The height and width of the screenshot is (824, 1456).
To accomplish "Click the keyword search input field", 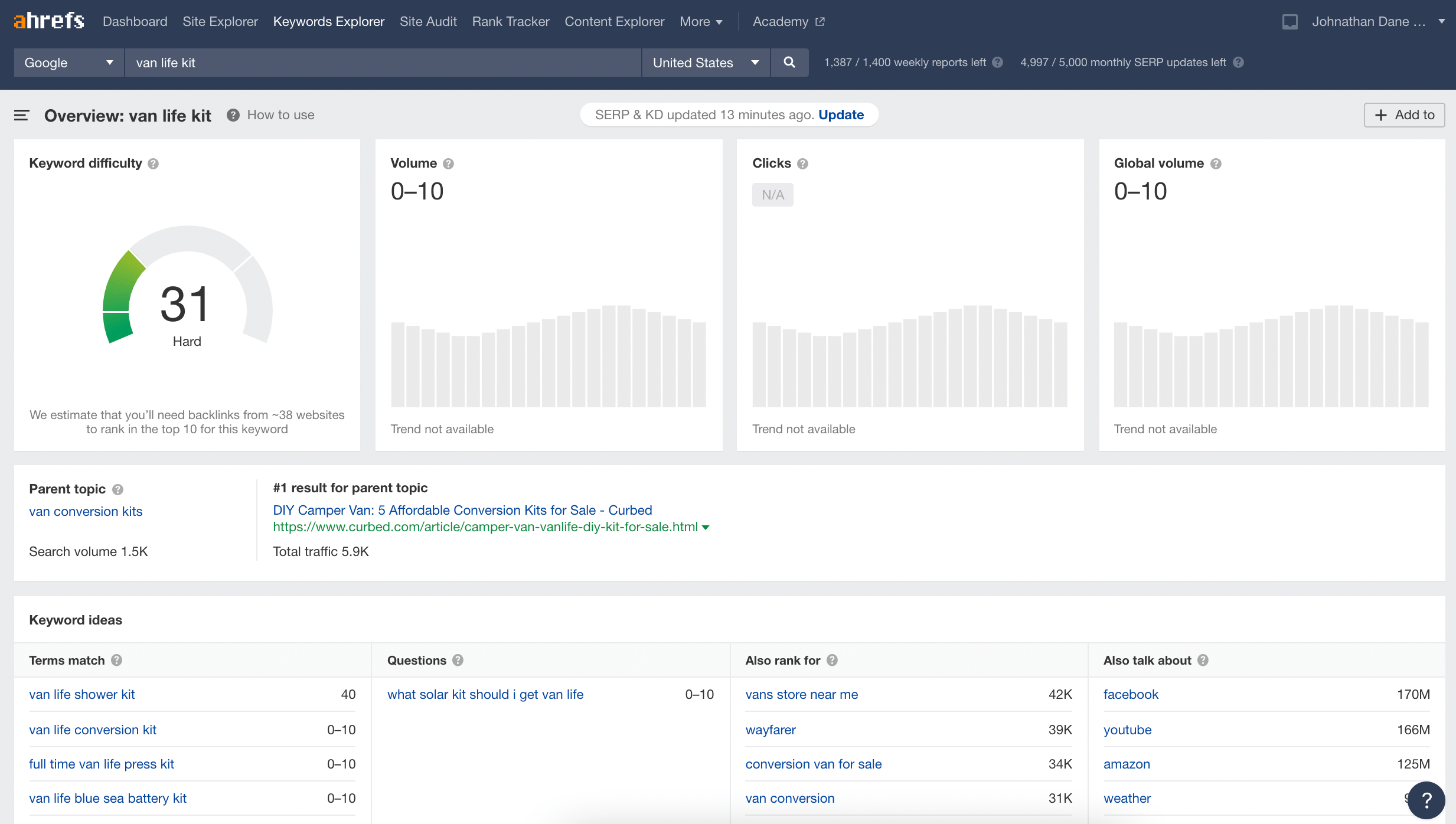I will click(x=383, y=63).
